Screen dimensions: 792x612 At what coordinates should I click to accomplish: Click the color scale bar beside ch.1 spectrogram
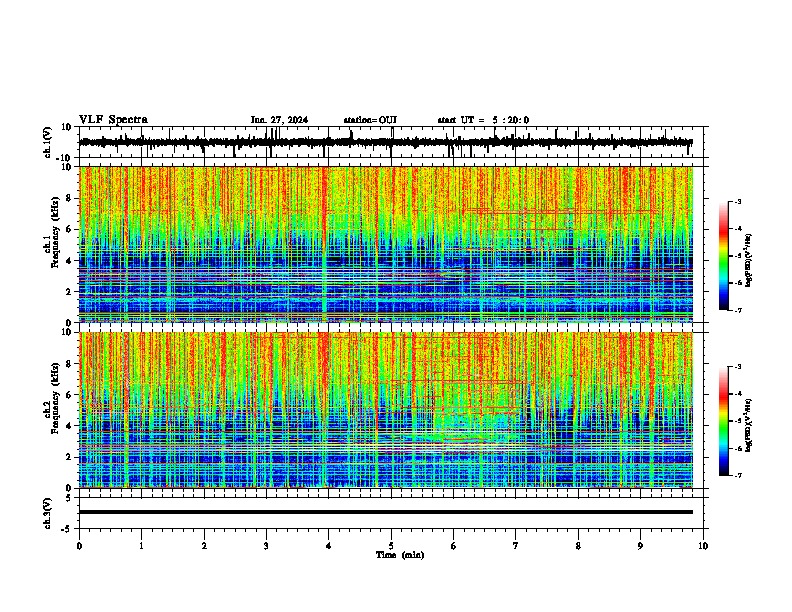tap(724, 256)
